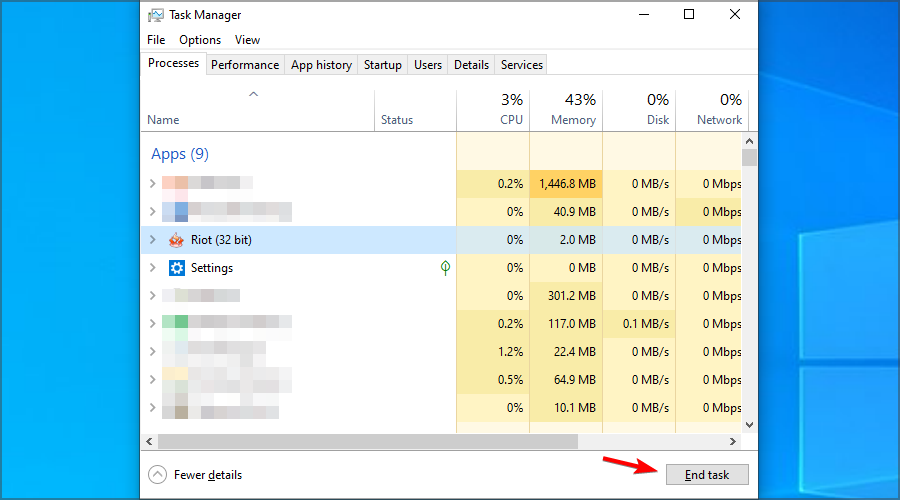Click the 0.5% CPU cell
Screen dimensions: 900x500
(x=493, y=380)
